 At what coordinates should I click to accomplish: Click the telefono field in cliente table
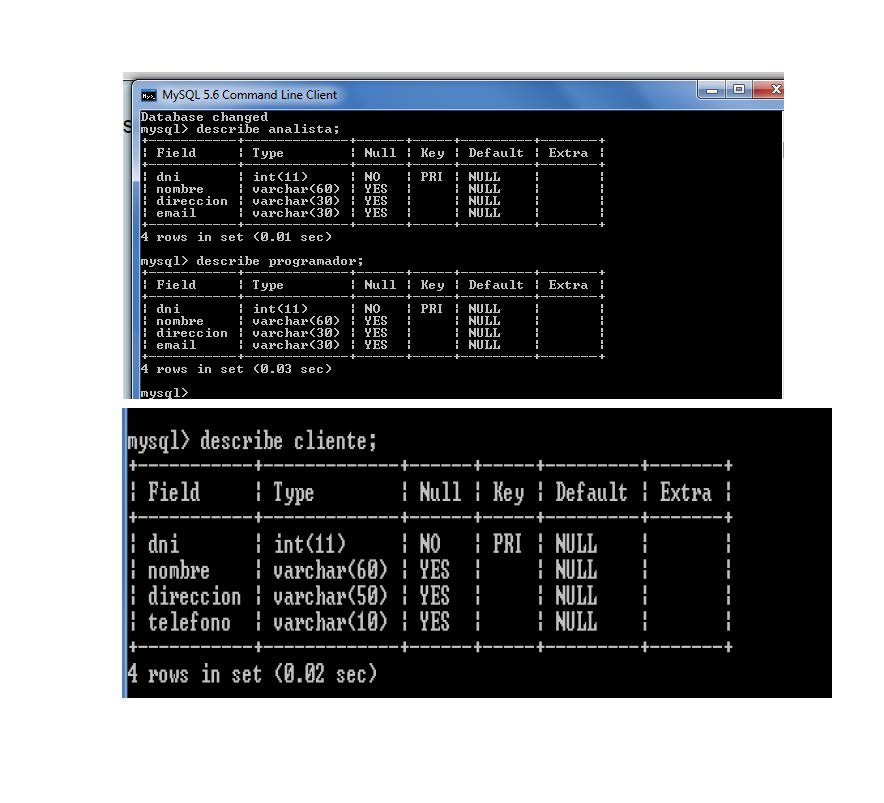tap(189, 623)
